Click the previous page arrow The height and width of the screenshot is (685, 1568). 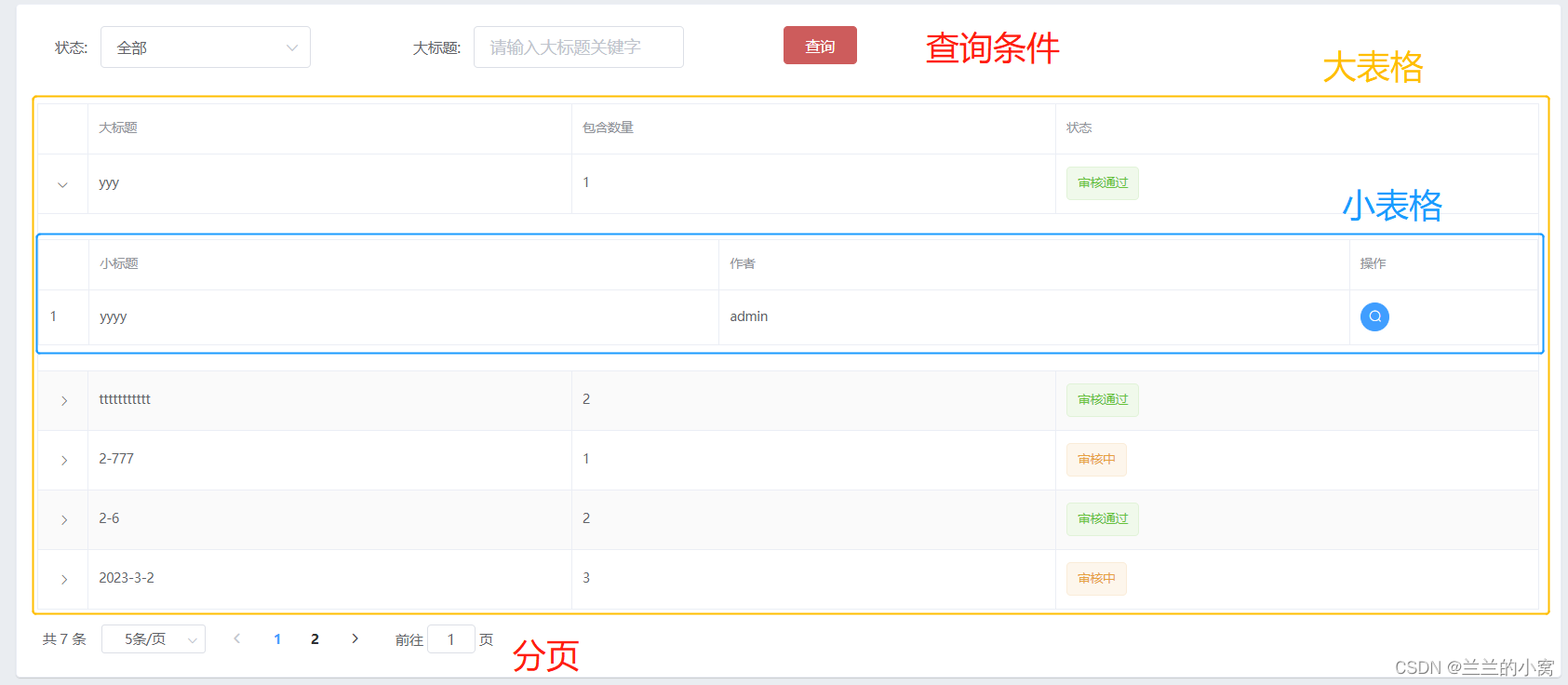click(x=237, y=638)
